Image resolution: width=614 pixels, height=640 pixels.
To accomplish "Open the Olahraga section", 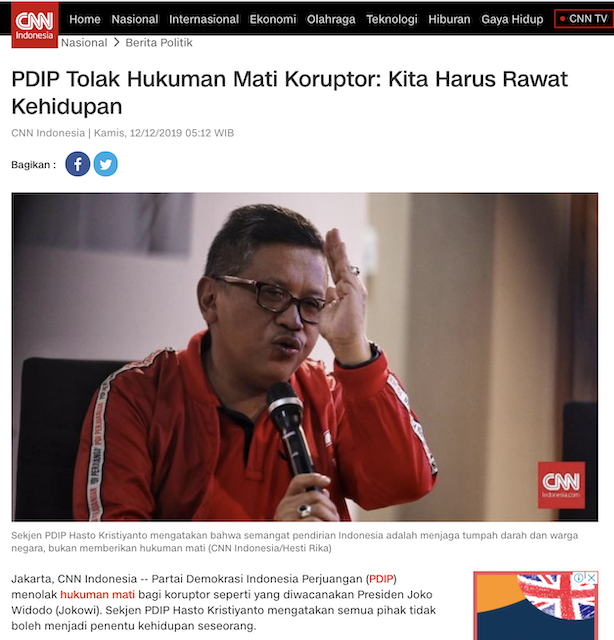I will pos(331,19).
